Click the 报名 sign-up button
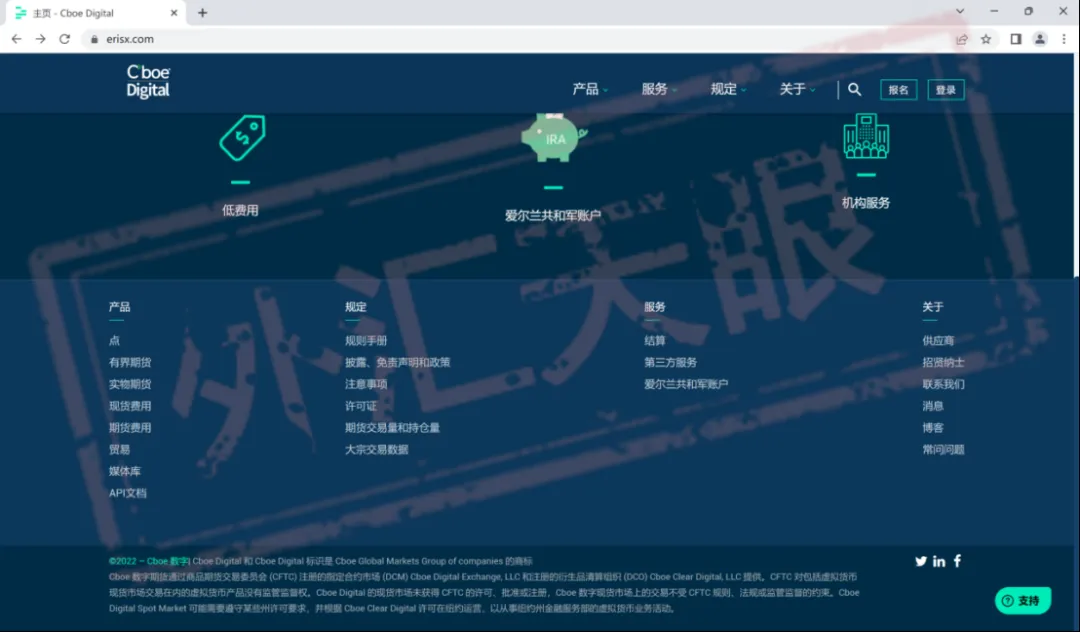The height and width of the screenshot is (632, 1080). (x=898, y=89)
